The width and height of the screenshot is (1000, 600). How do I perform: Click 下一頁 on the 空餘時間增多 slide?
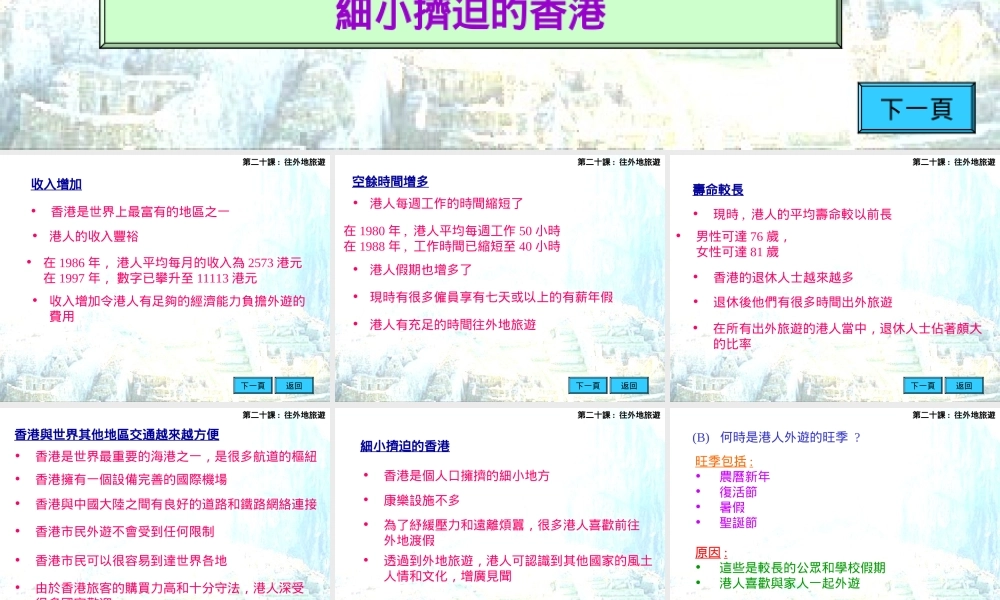tap(587, 385)
